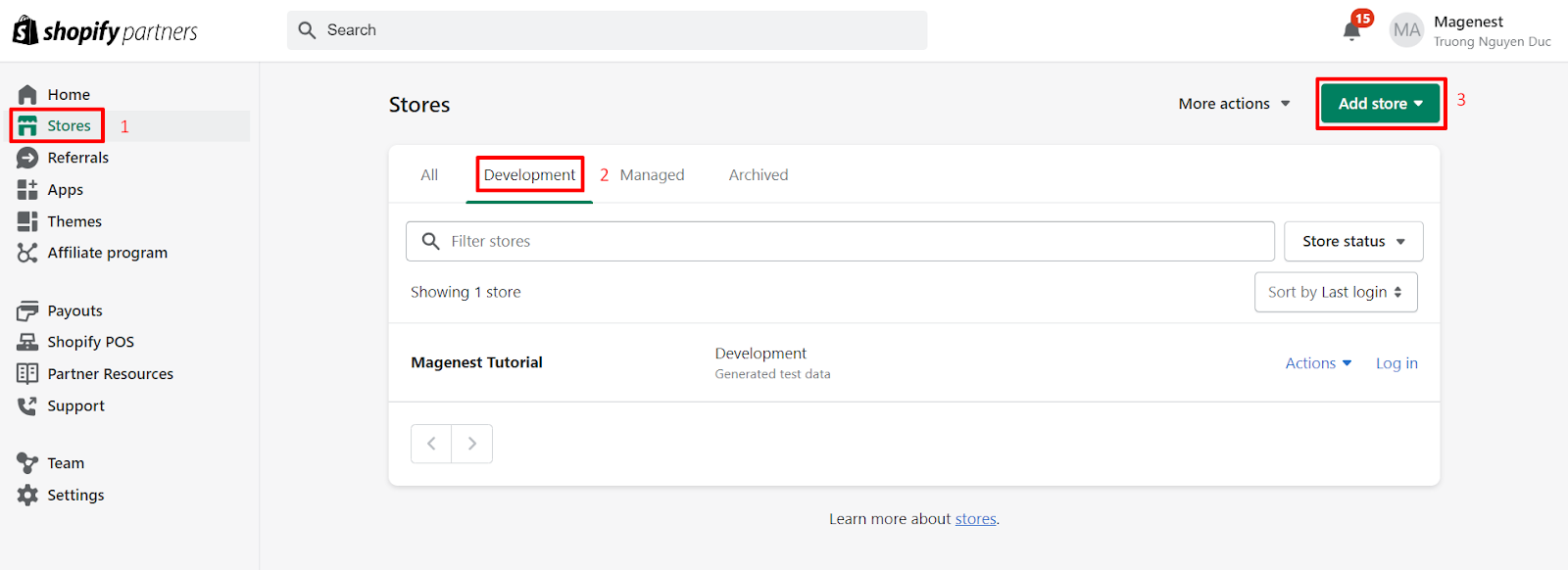Go to the next page arrow
Viewport: 1568px width, 570px height.
click(x=472, y=444)
